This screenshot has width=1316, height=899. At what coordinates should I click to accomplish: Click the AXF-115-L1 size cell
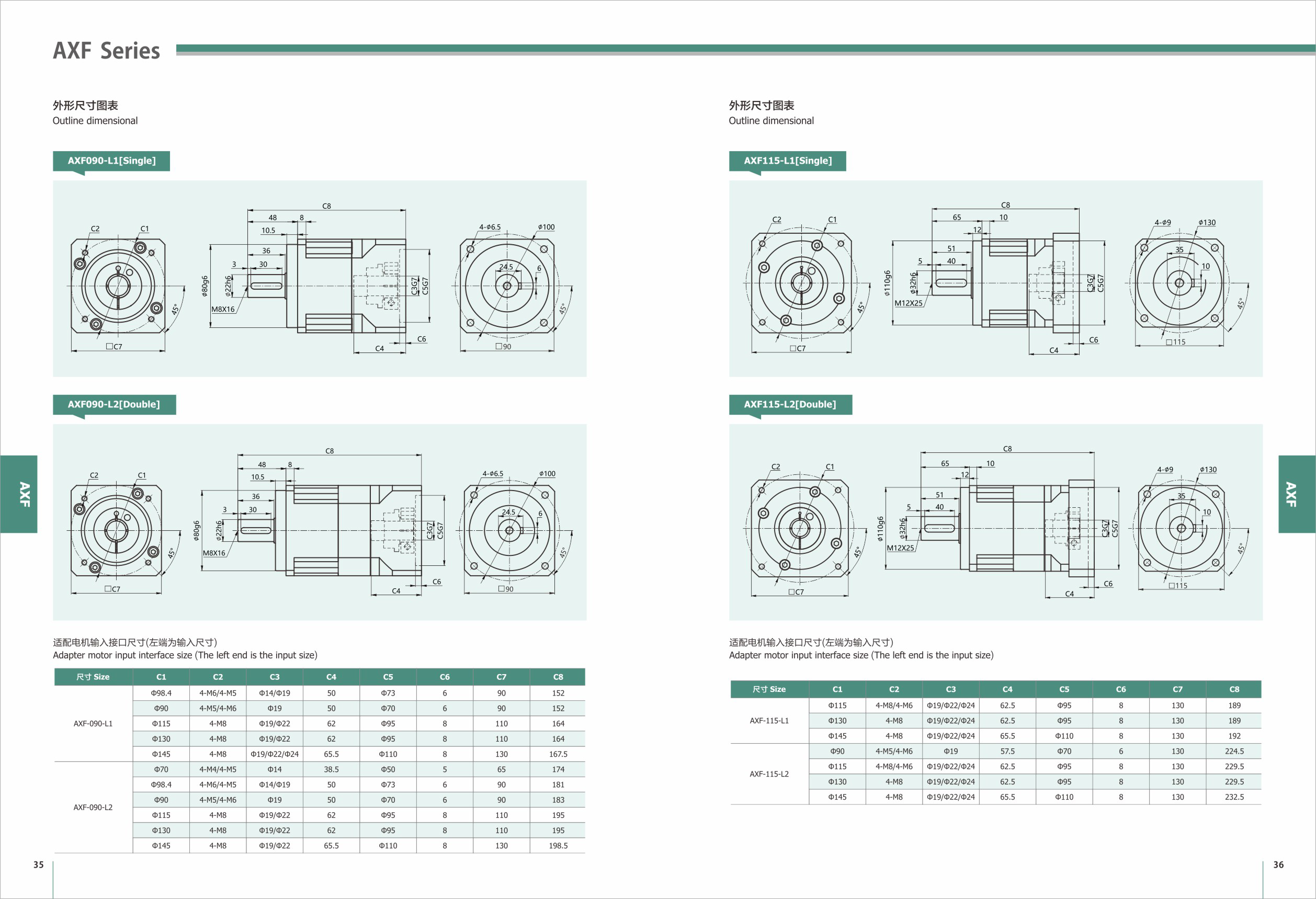click(769, 721)
